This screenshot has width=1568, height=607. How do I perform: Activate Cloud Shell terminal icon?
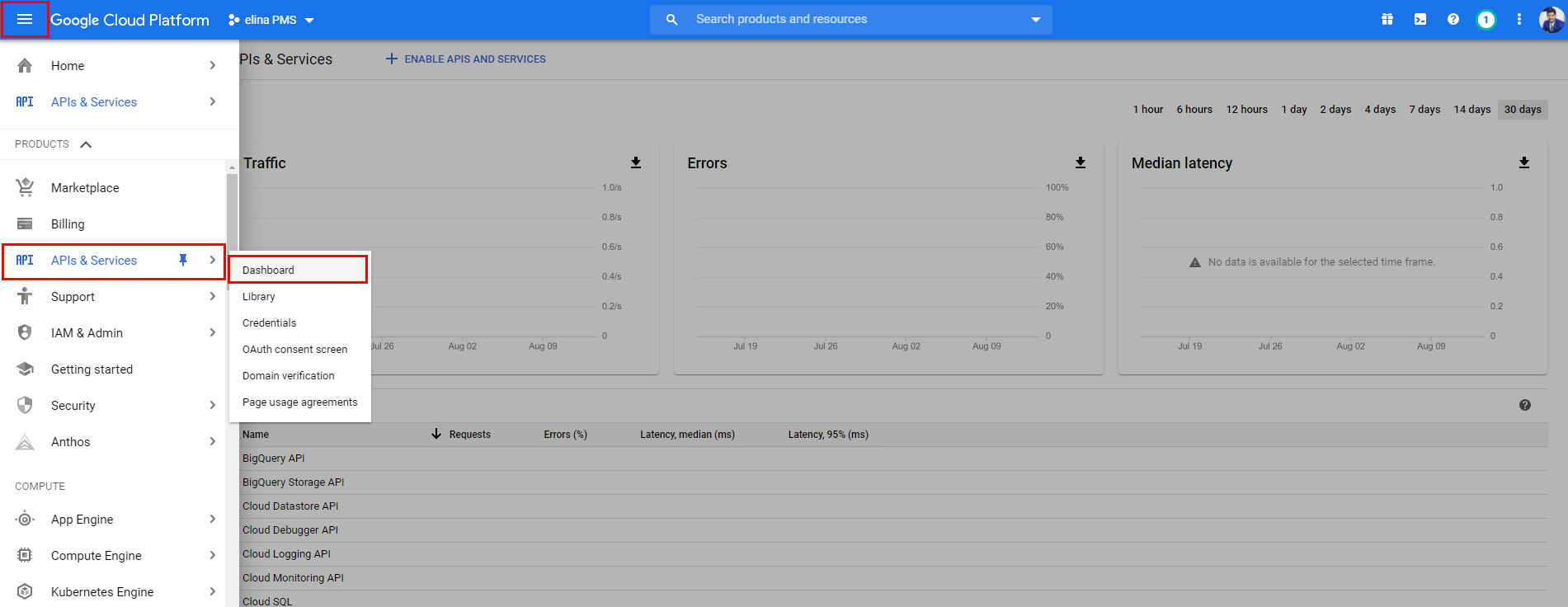coord(1420,19)
